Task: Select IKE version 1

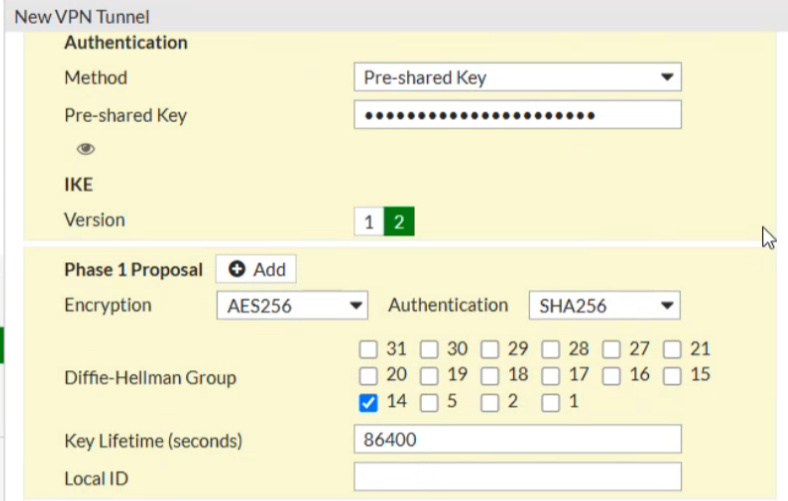Action: [x=368, y=222]
